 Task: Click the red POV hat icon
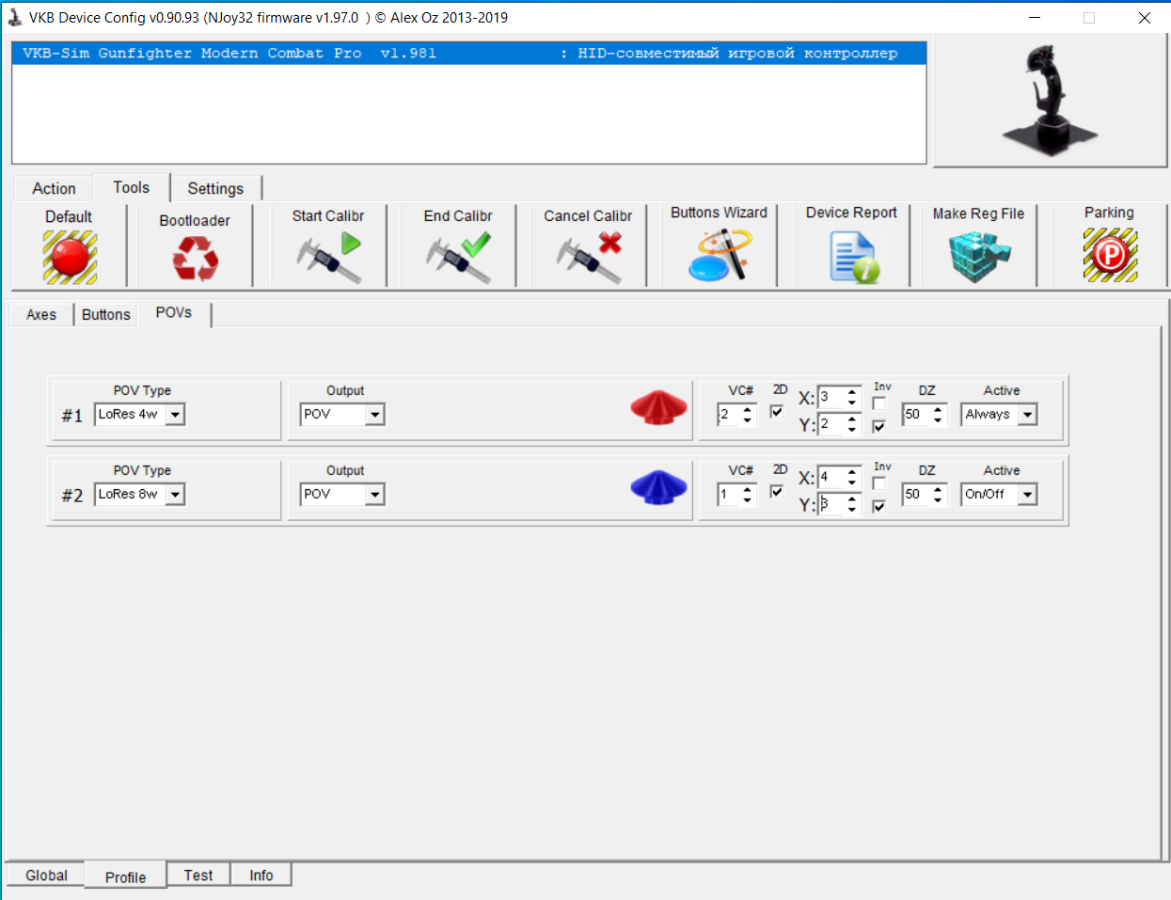tap(659, 407)
